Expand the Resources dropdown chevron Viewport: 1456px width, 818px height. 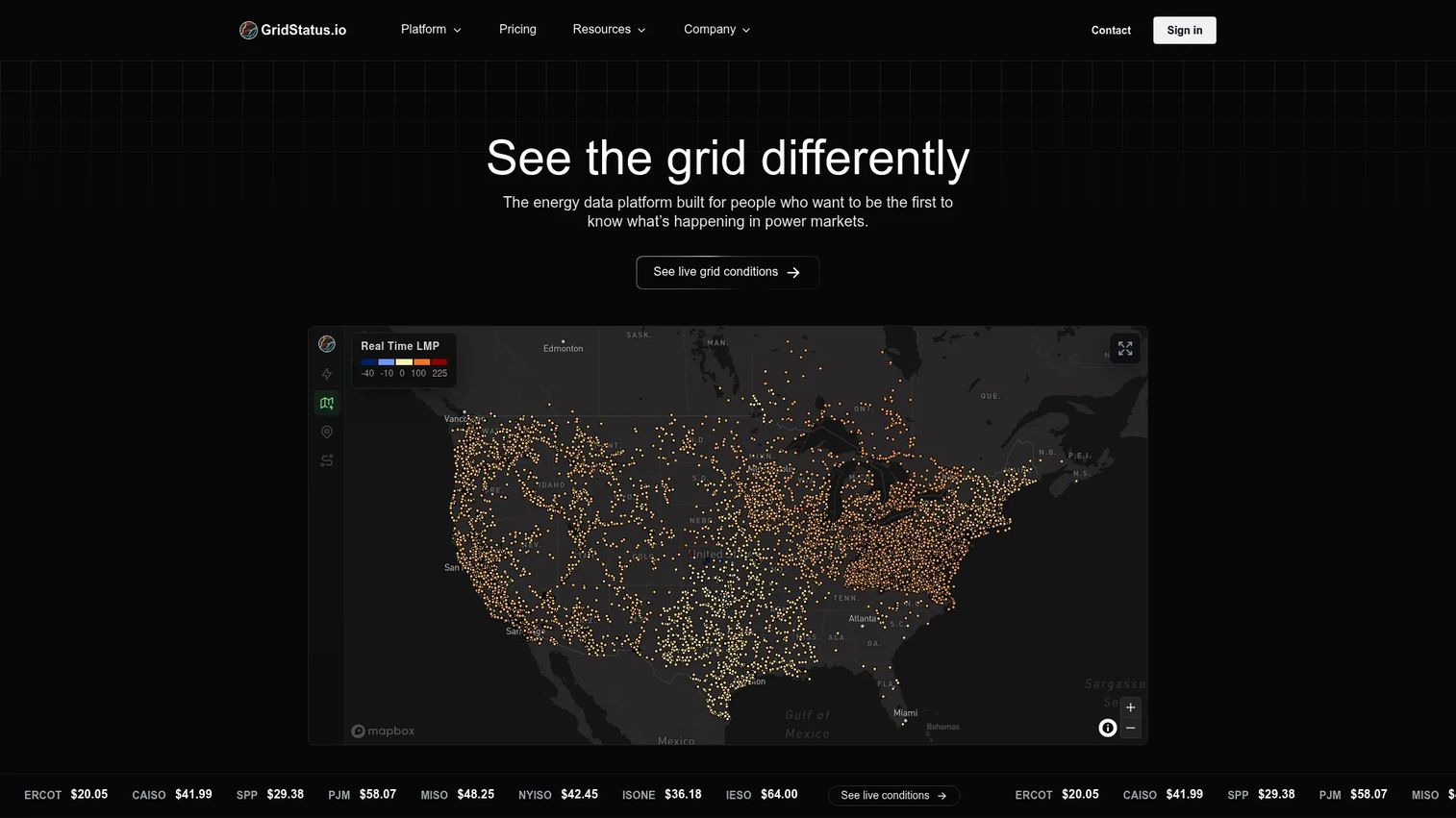click(641, 30)
